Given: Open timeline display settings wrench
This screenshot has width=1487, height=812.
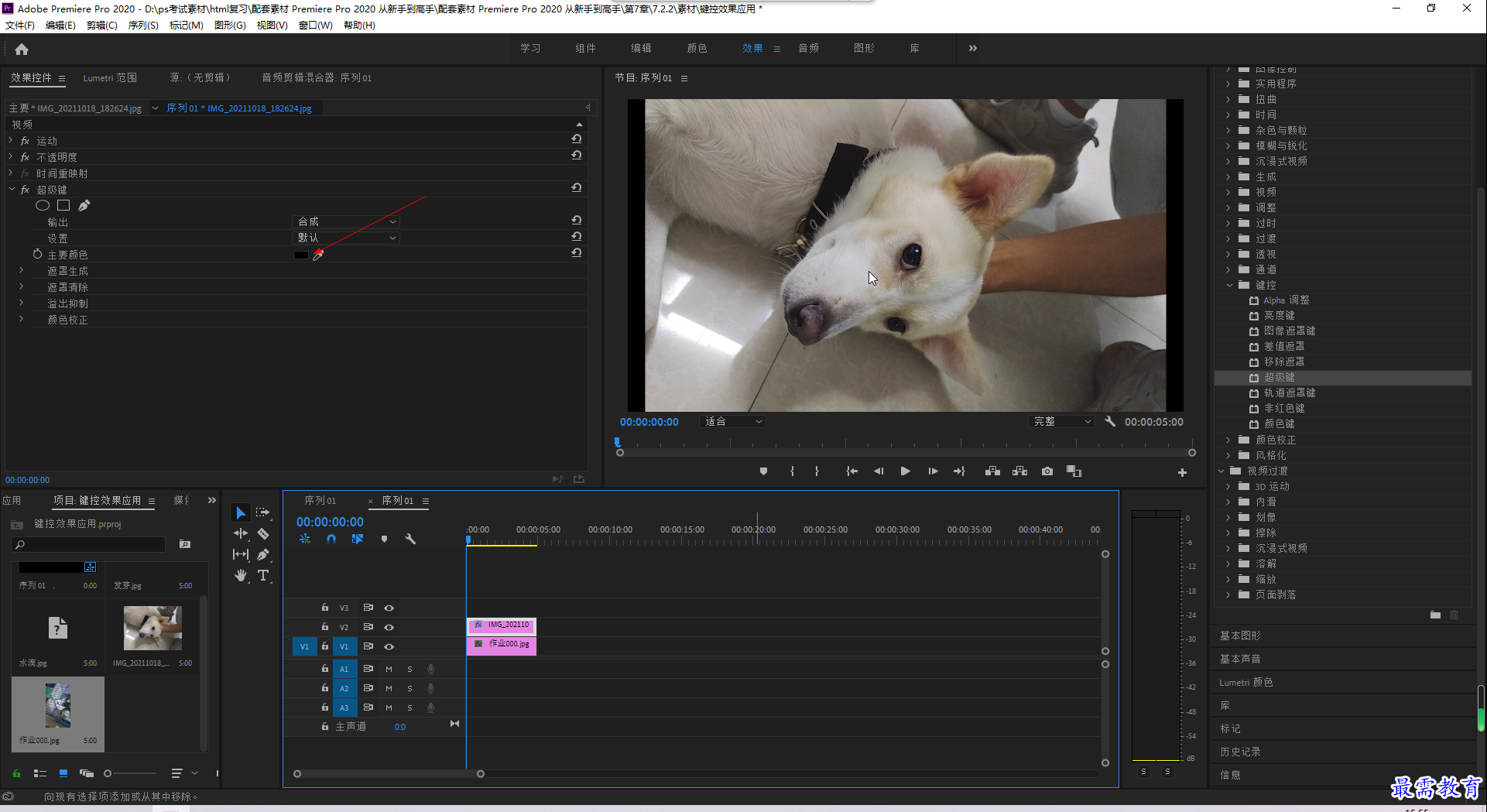Looking at the screenshot, I should coord(410,539).
